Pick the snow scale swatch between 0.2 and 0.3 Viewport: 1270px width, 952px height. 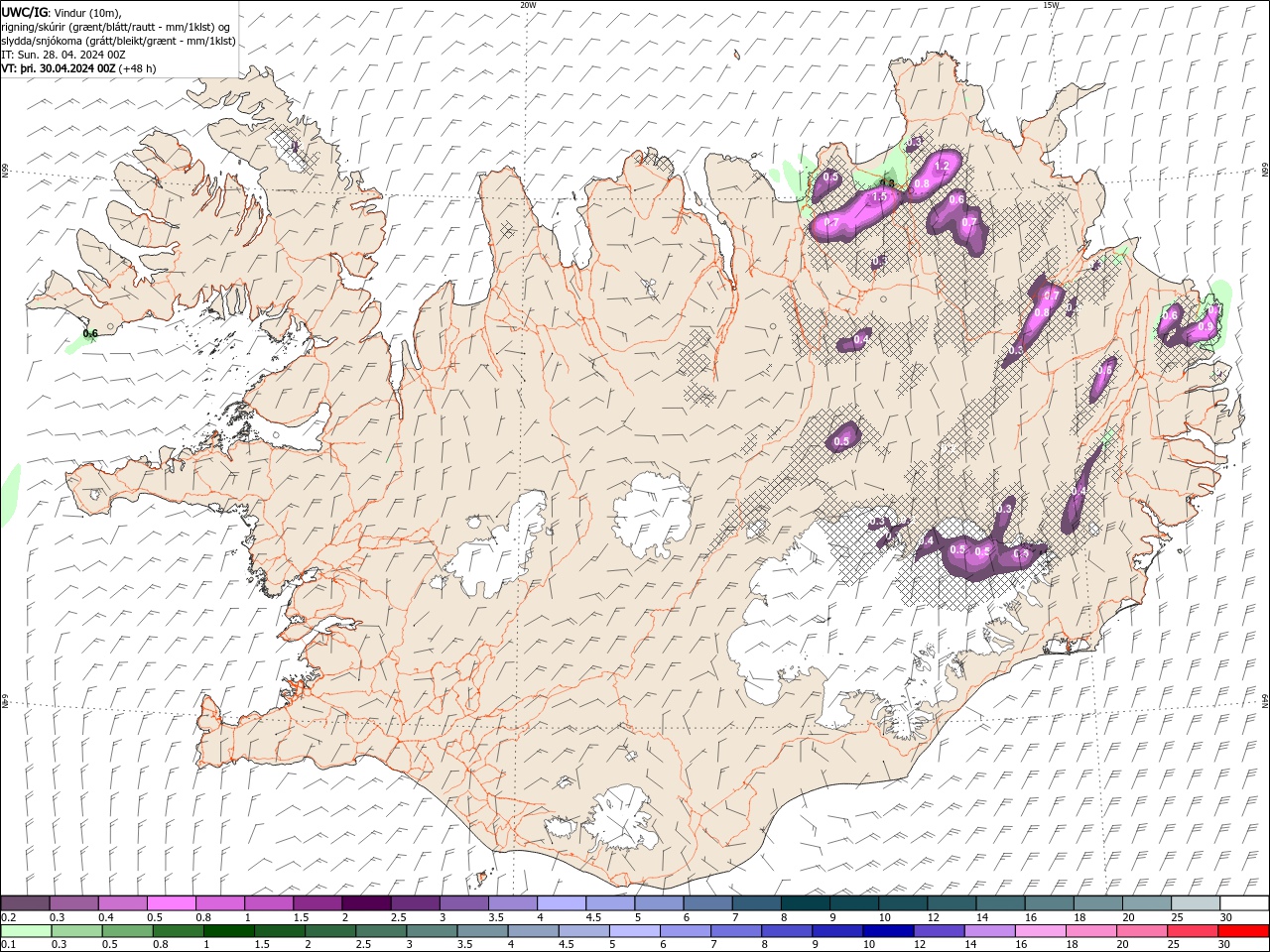pos(26,903)
